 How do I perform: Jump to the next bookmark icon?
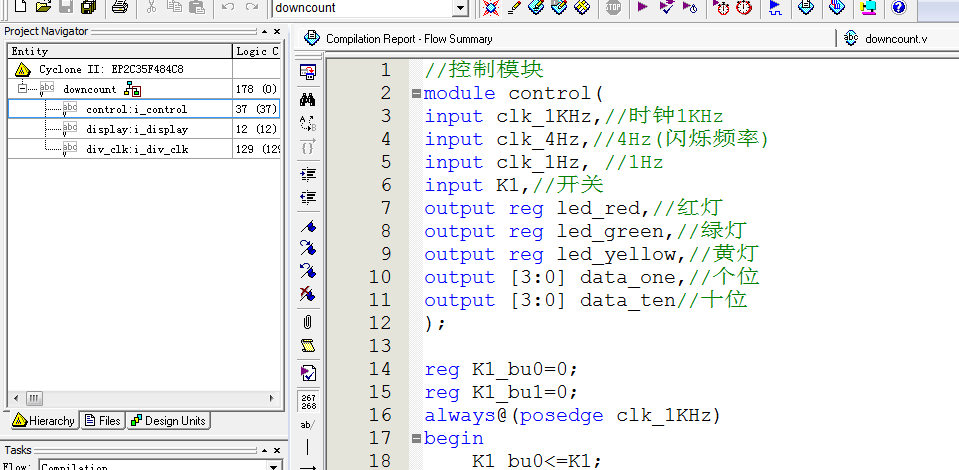308,248
